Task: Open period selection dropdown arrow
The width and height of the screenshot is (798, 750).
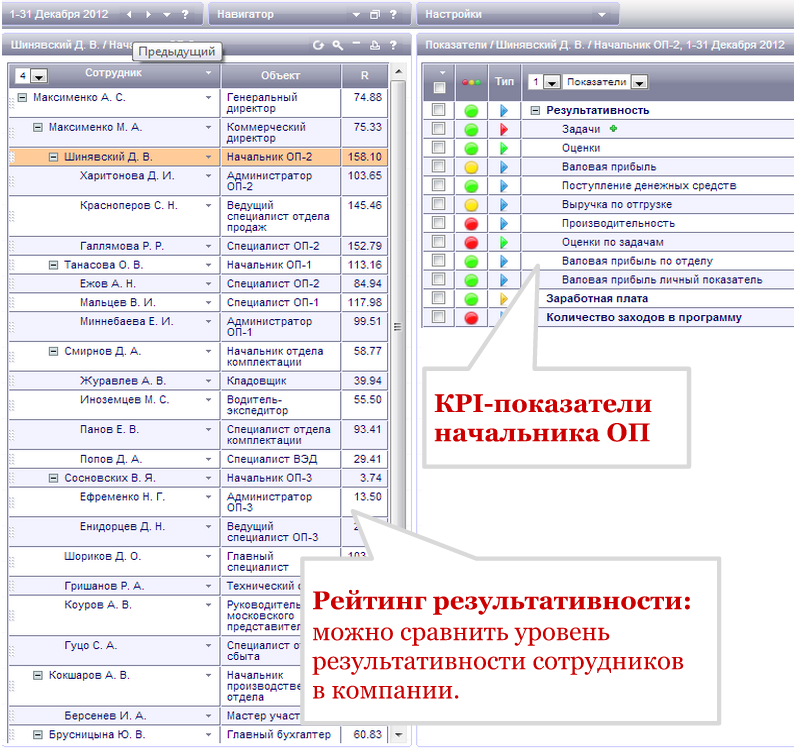Action: coord(166,15)
